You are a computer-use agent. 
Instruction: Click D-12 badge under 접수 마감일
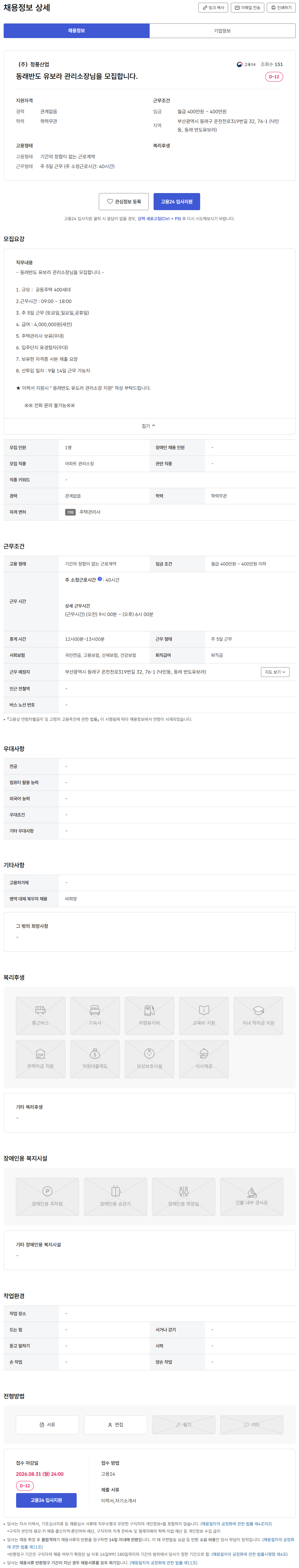point(25,1486)
